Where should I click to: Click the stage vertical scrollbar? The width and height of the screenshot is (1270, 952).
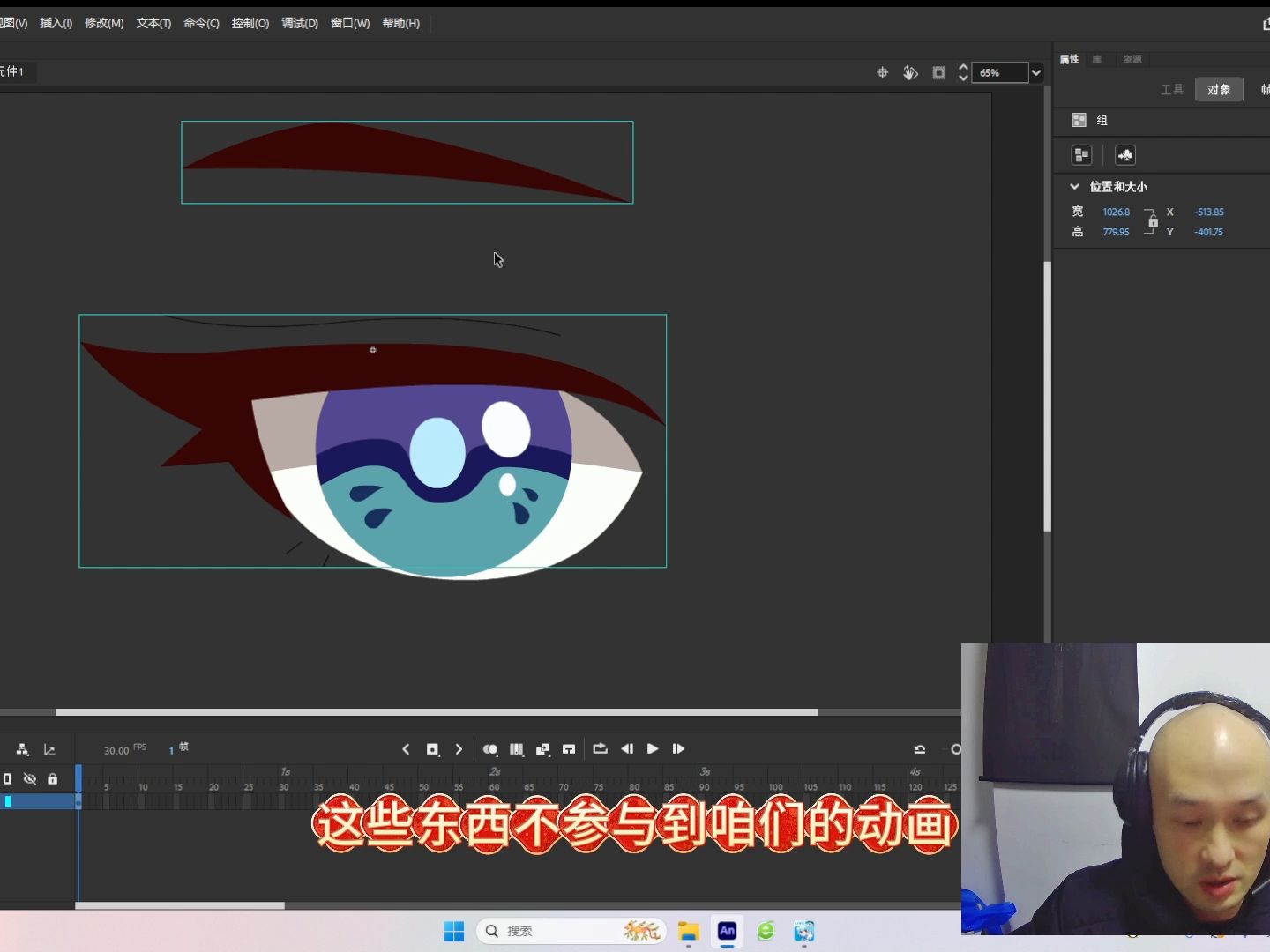tap(1047, 397)
